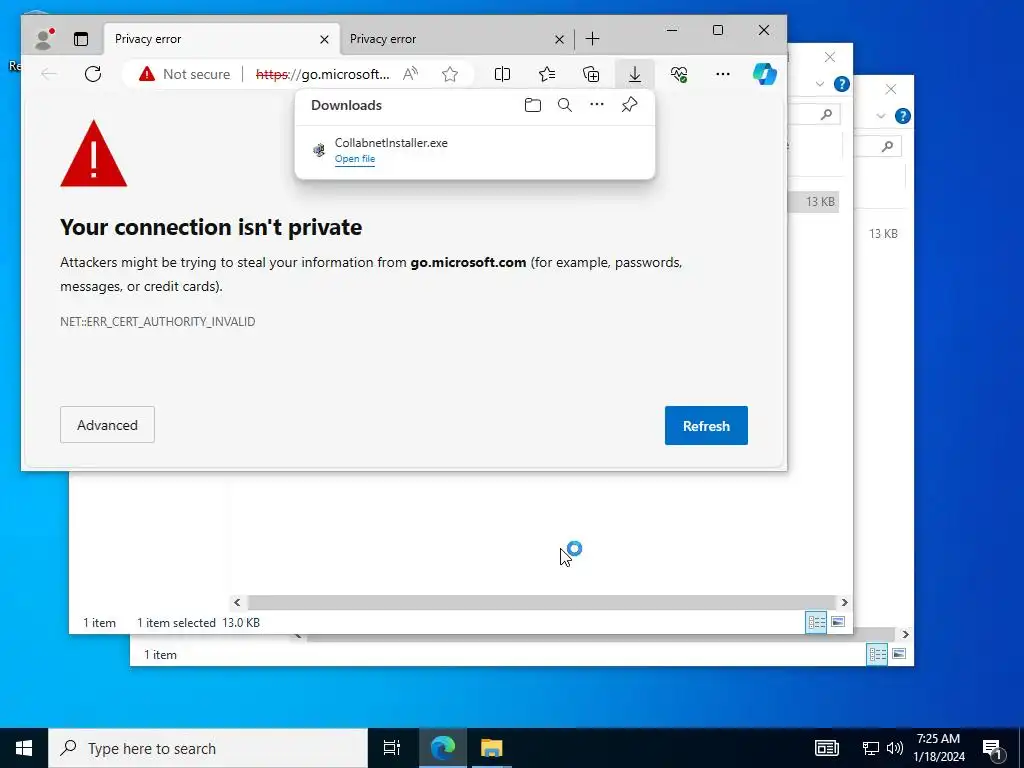Viewport: 1024px width, 768px height.
Task: Click the NET::ERR_CERT_AUTHORITY_INVALID error code
Action: [x=157, y=321]
